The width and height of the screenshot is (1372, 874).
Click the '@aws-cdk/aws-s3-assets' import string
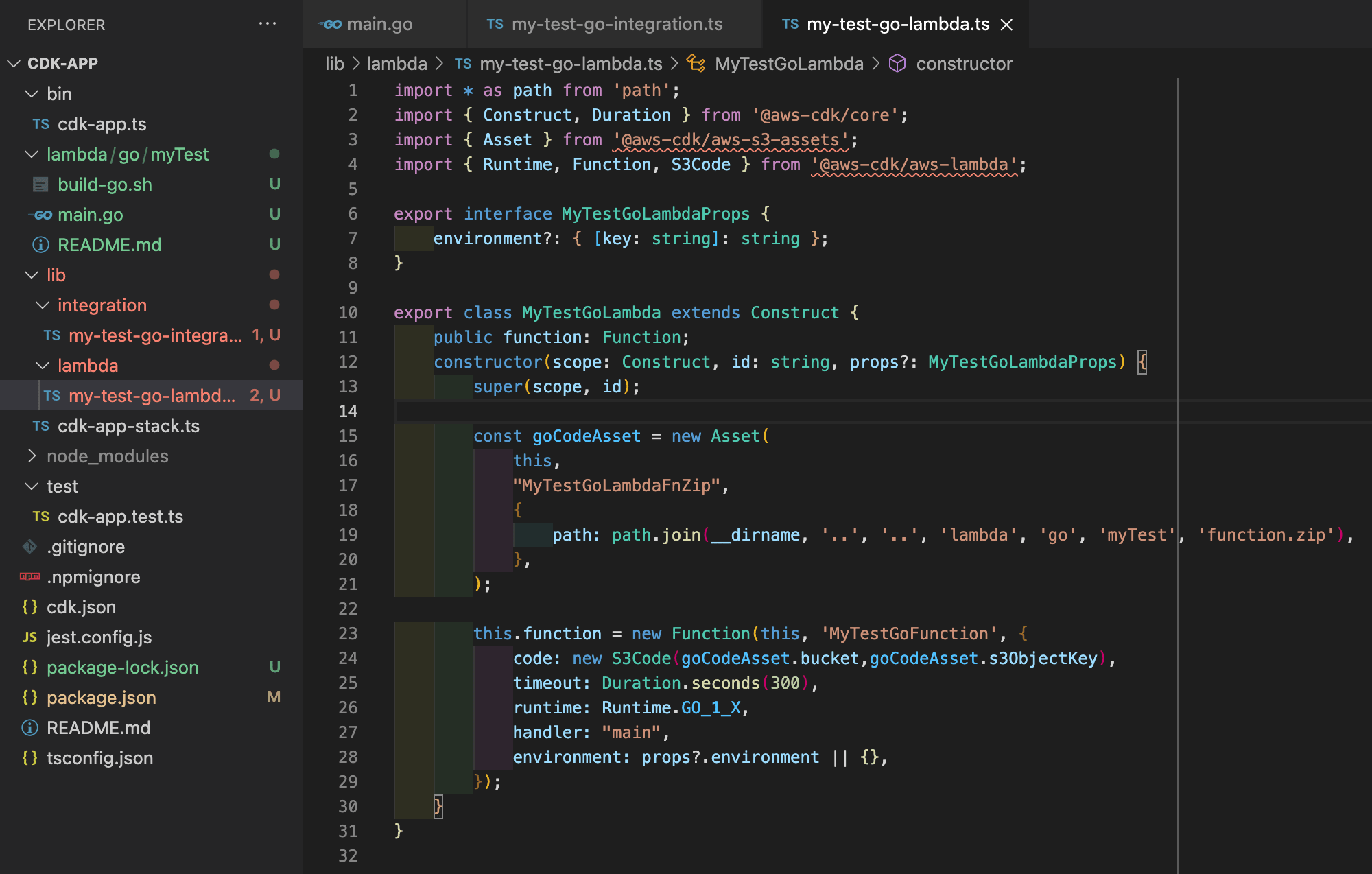coord(730,140)
